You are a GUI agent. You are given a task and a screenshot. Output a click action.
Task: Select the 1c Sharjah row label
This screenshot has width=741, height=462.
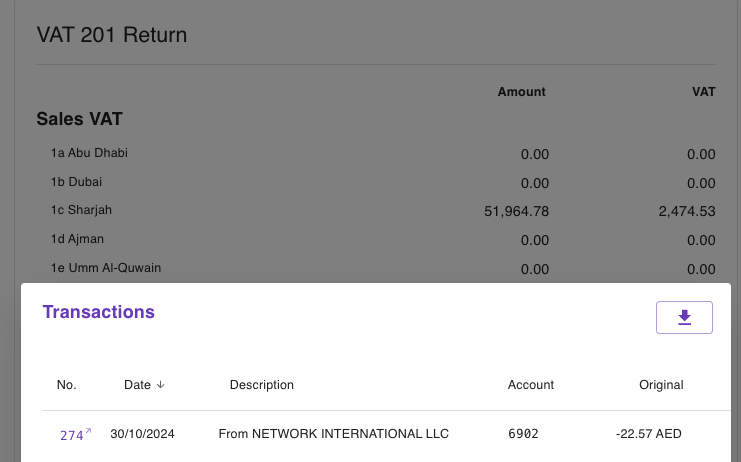pos(81,211)
